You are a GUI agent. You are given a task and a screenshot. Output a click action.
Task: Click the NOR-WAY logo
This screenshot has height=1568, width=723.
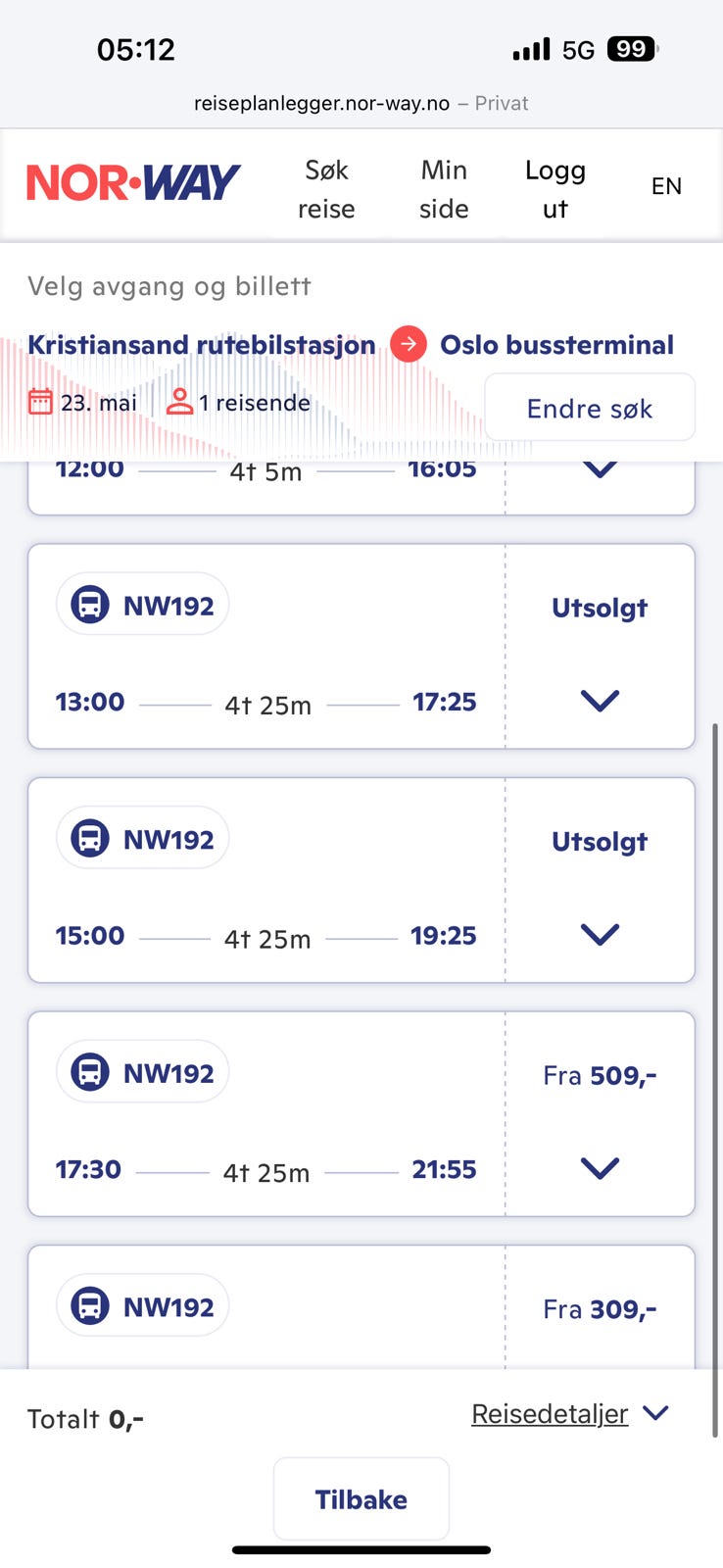coord(133,183)
